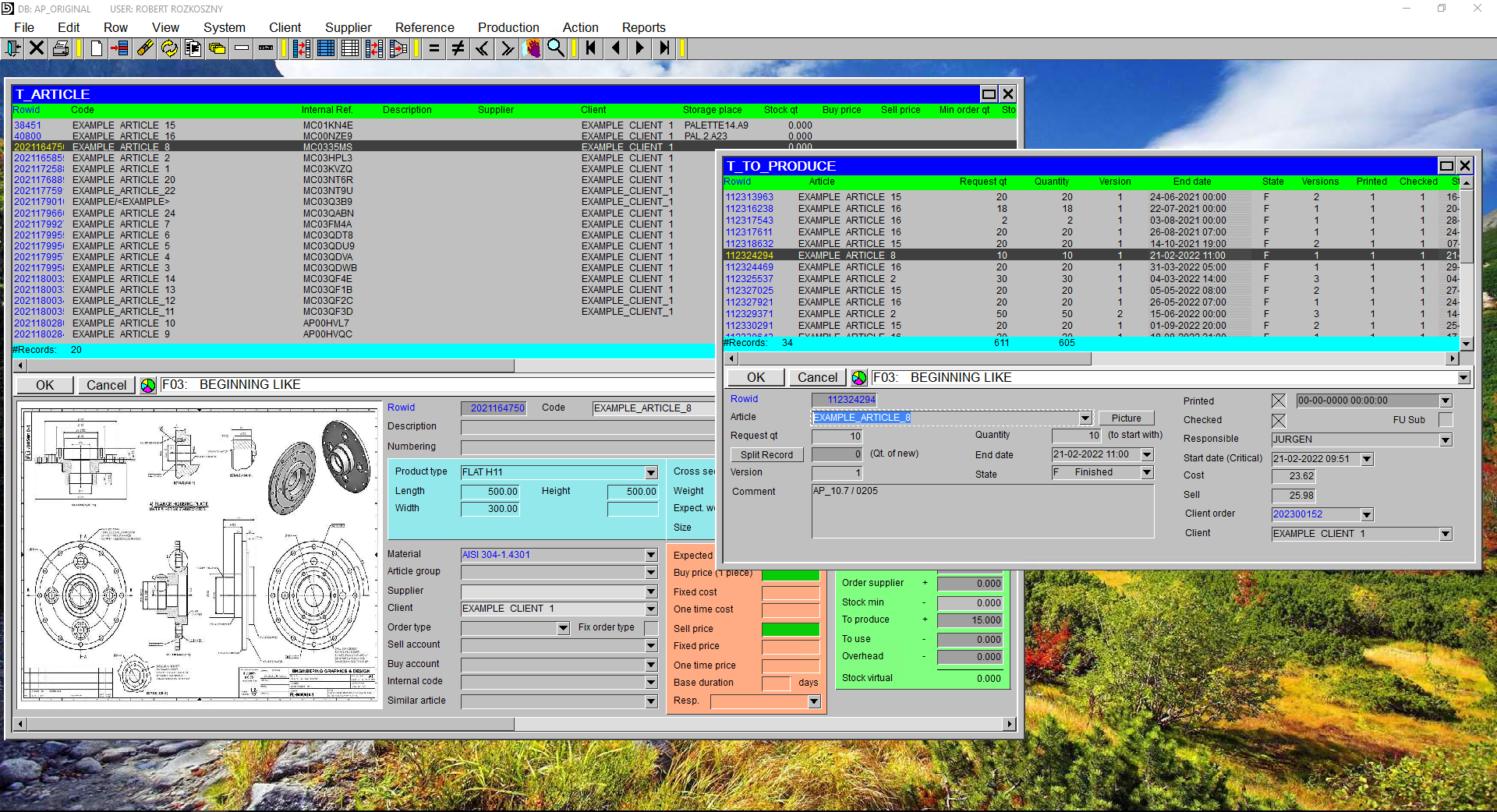1497x812 pixels.
Task: Enable the FU Sub checkbox
Action: click(x=1447, y=420)
